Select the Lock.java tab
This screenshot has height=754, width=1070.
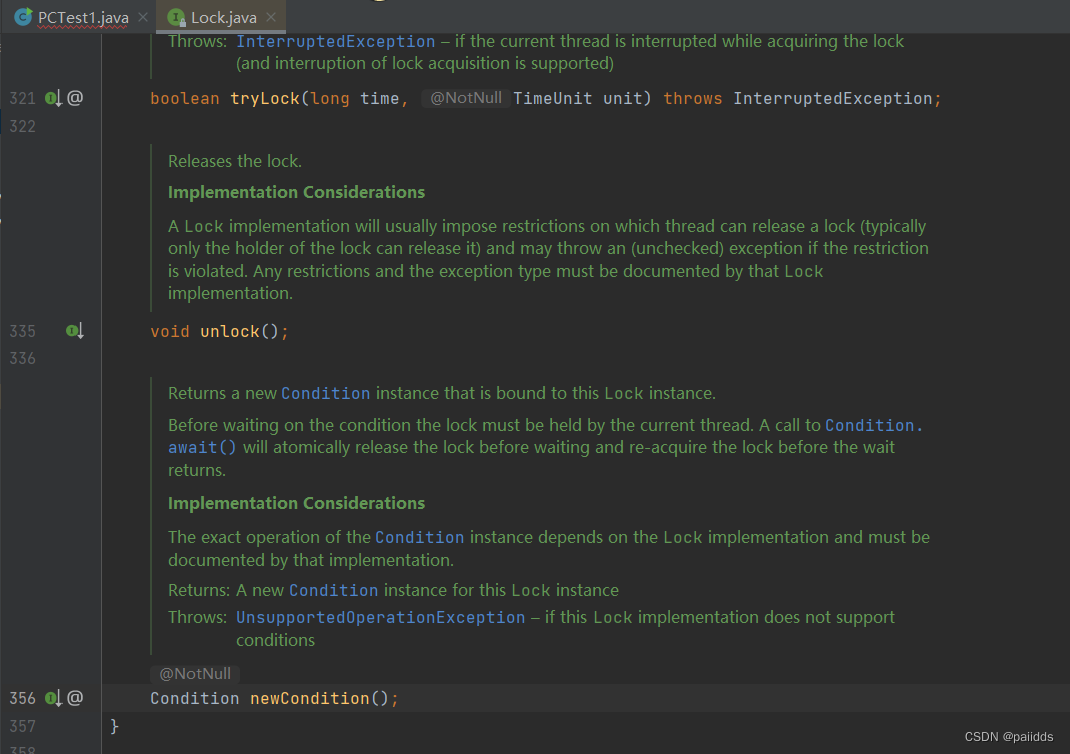click(223, 17)
